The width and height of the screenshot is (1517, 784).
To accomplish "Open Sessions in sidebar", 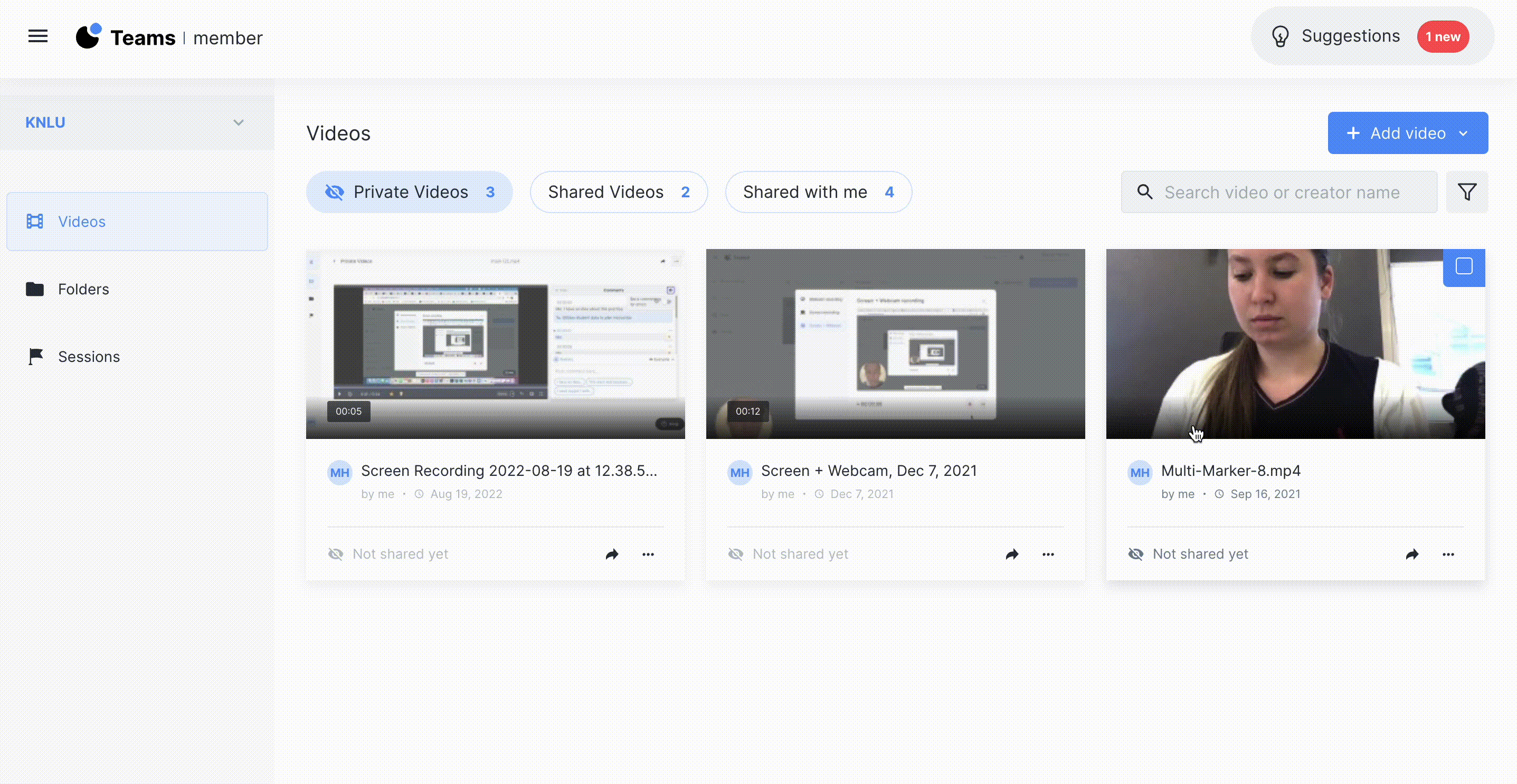I will 88,357.
